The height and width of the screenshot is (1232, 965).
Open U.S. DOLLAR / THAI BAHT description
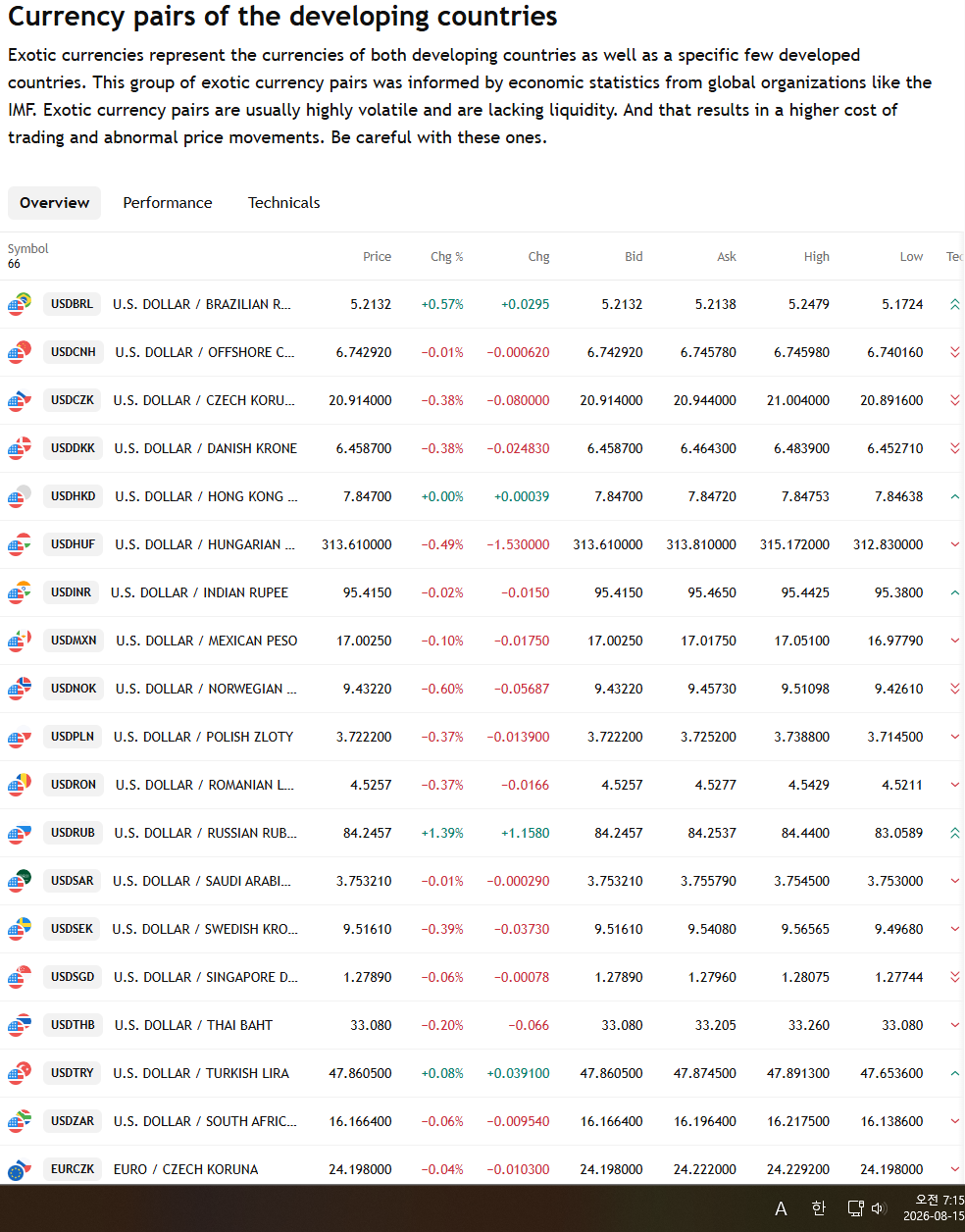coord(193,1025)
